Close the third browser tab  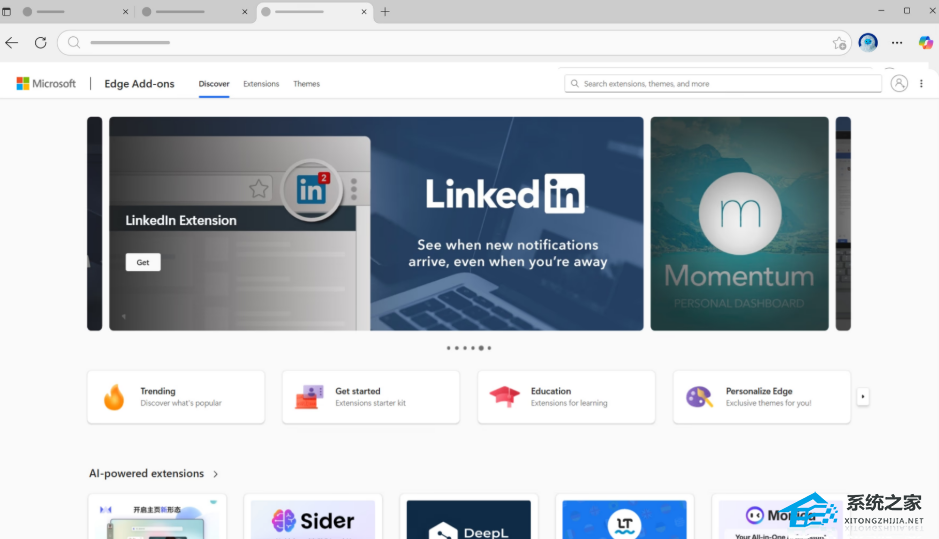tap(364, 11)
